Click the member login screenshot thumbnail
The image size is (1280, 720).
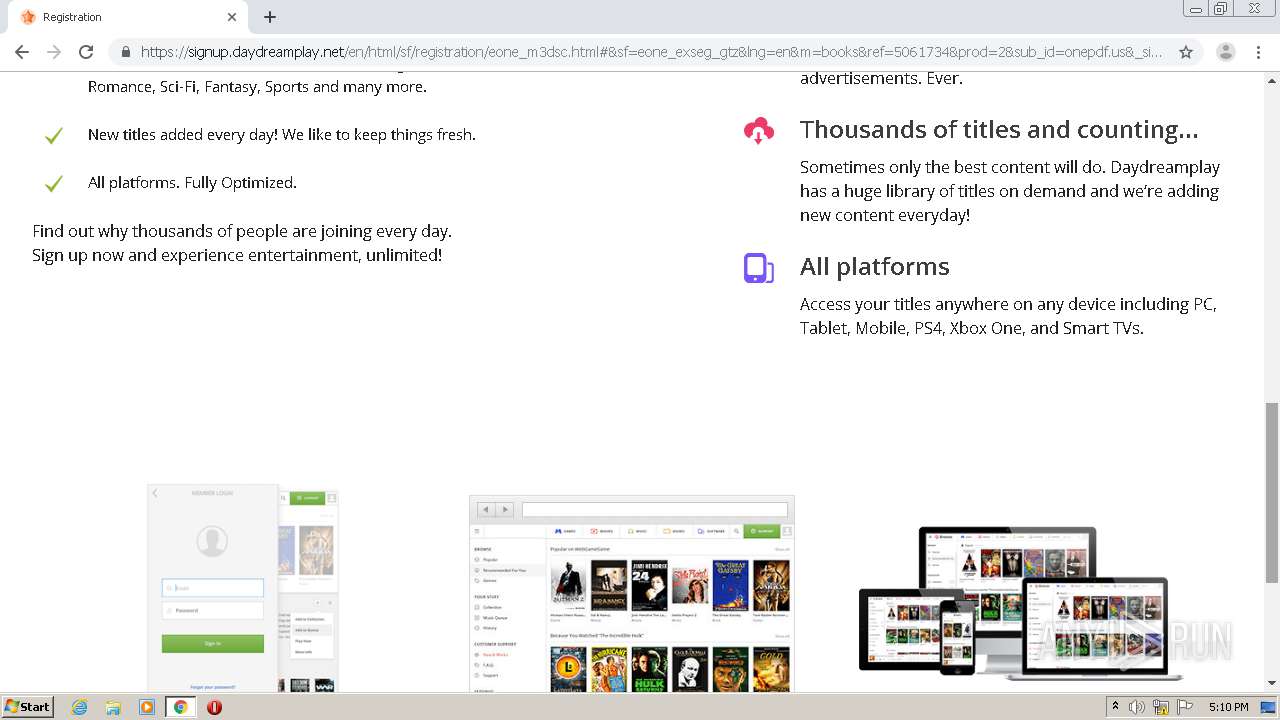click(243, 588)
